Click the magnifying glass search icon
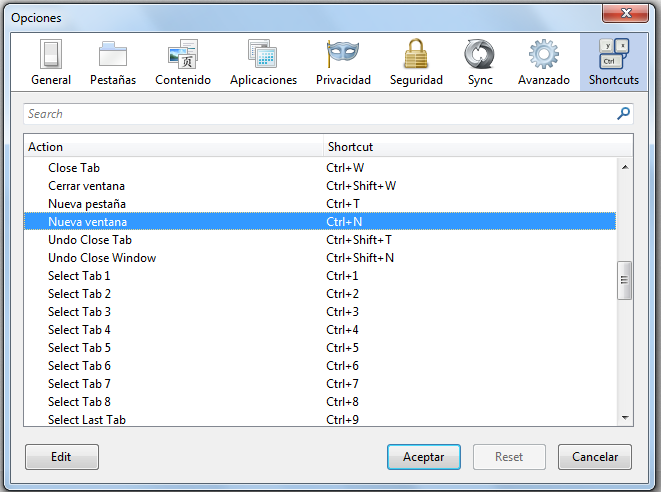This screenshot has width=661, height=492. [x=624, y=114]
